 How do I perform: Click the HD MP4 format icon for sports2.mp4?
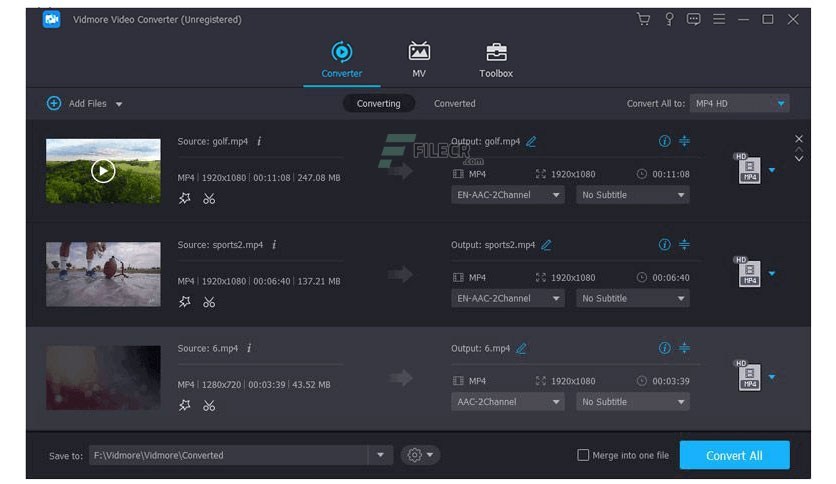coord(748,272)
